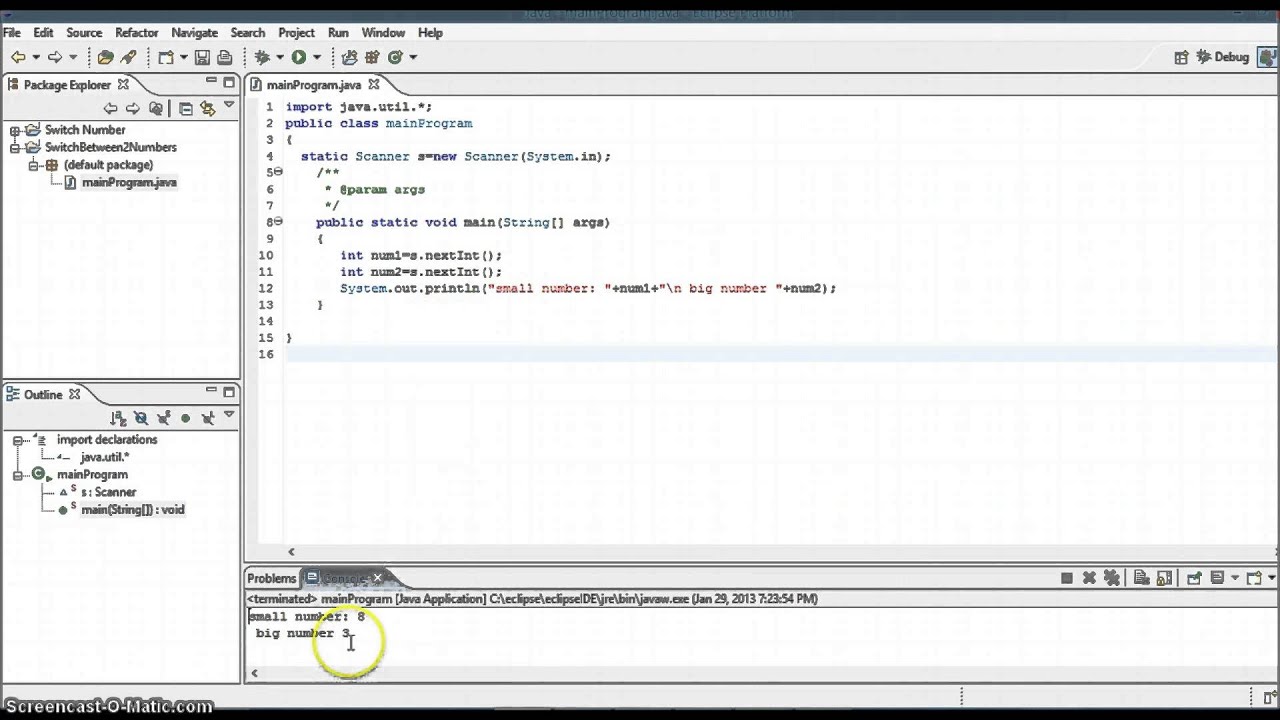This screenshot has width=1280, height=720.
Task: Open Forward history dropdown arrow
Action: click(x=73, y=58)
